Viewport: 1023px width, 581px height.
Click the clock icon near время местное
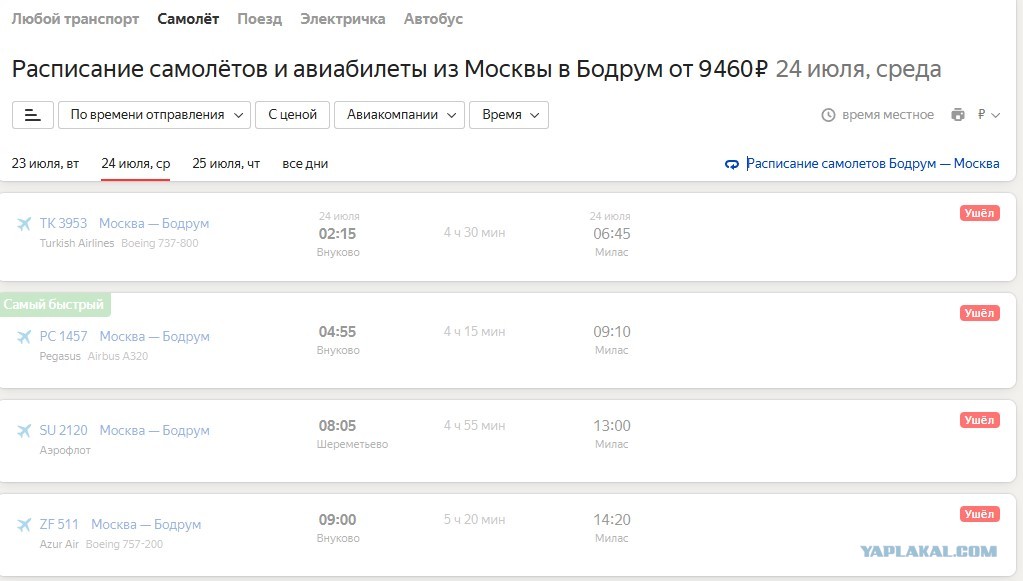coord(828,115)
